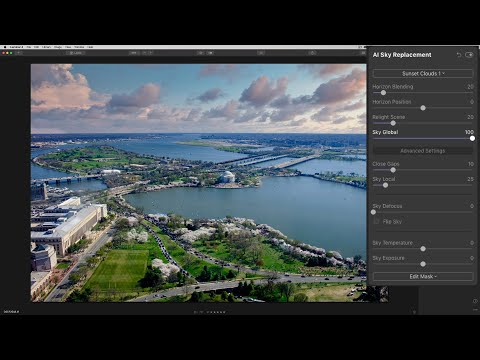Click the Relight Scene slider handle

click(393, 123)
